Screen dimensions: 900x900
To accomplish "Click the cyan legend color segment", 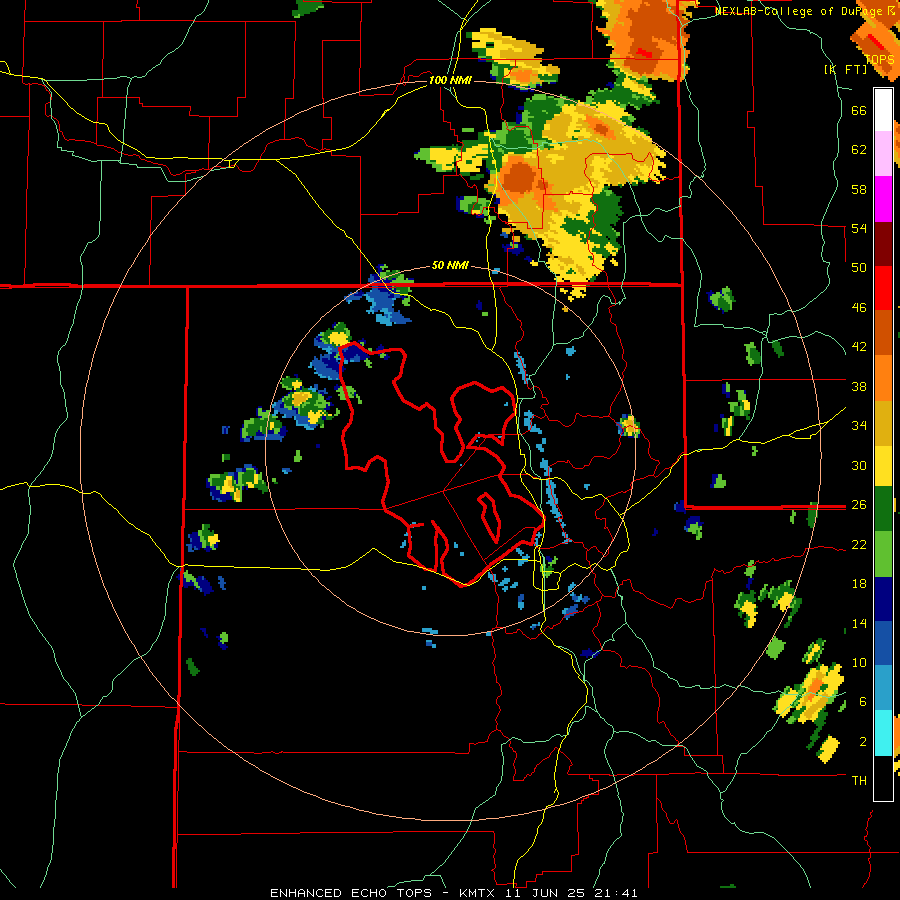I will pos(883,733).
